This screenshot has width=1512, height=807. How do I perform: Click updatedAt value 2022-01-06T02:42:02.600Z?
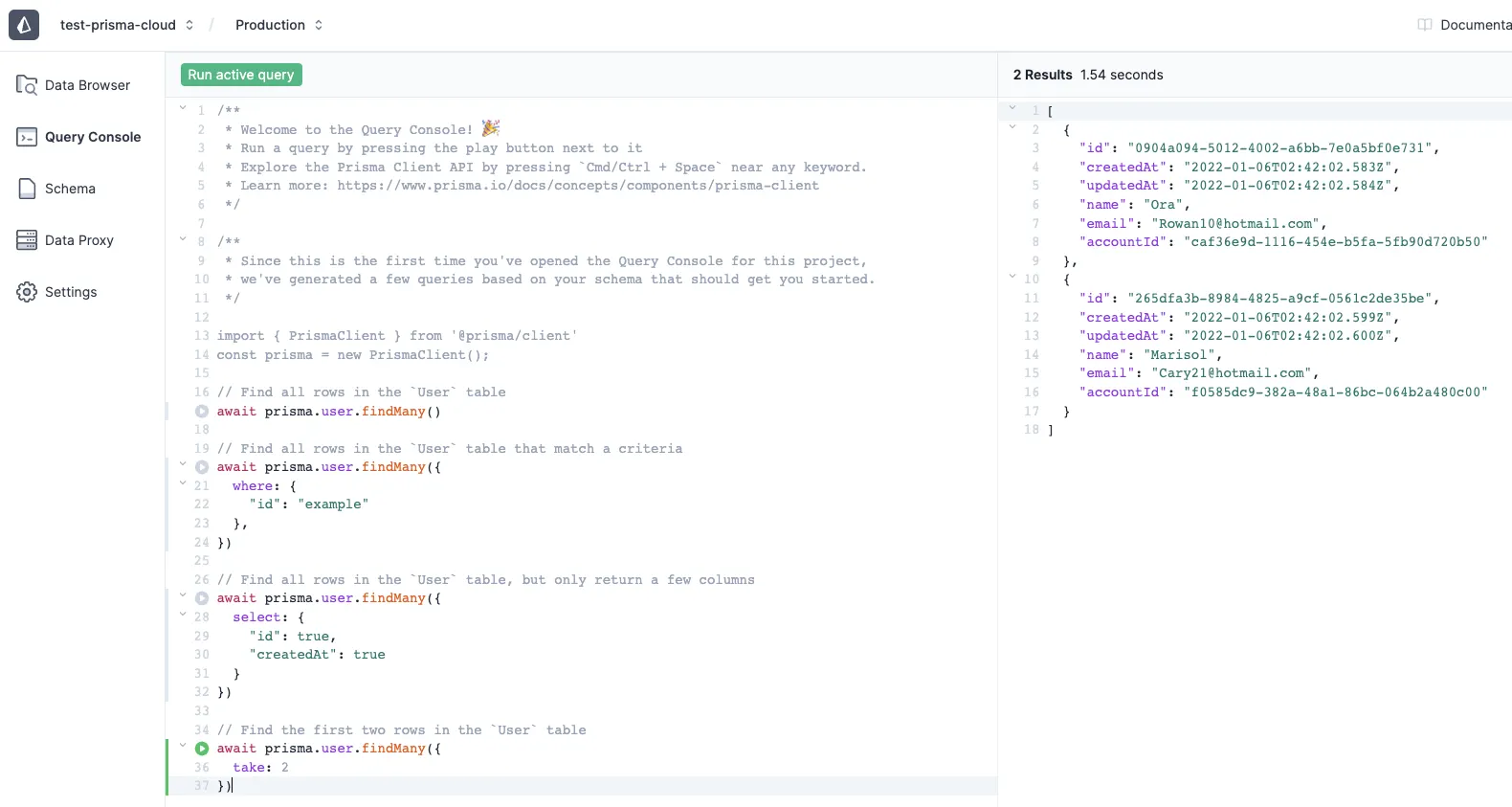click(1288, 336)
